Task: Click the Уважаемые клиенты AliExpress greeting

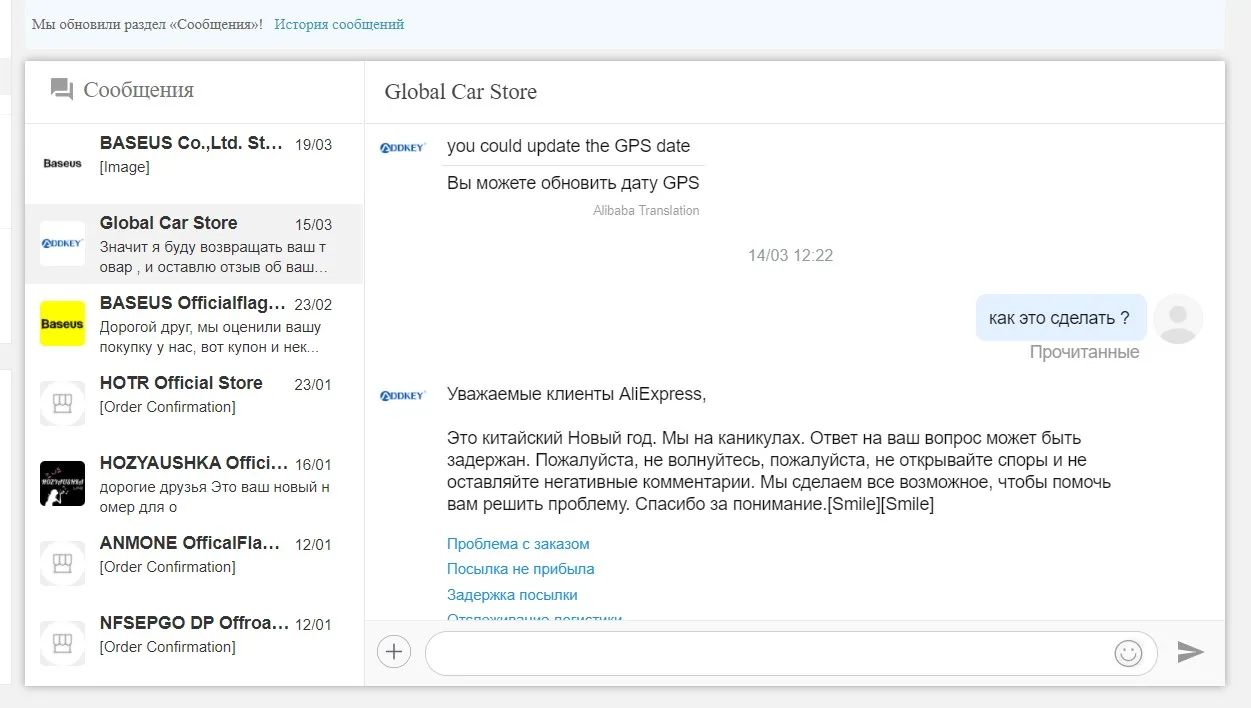Action: [576, 394]
